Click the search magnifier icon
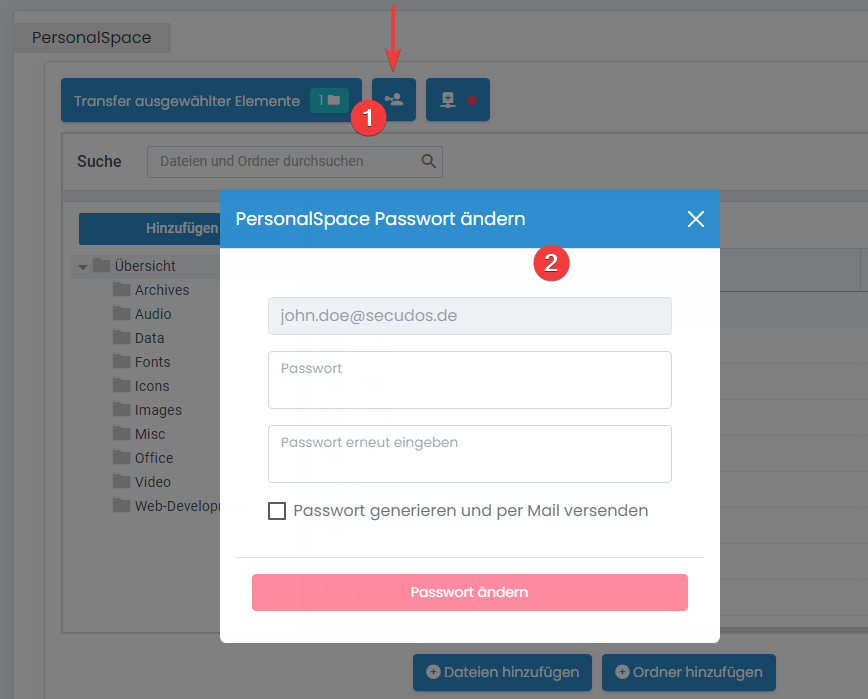This screenshot has height=699, width=868. click(429, 161)
